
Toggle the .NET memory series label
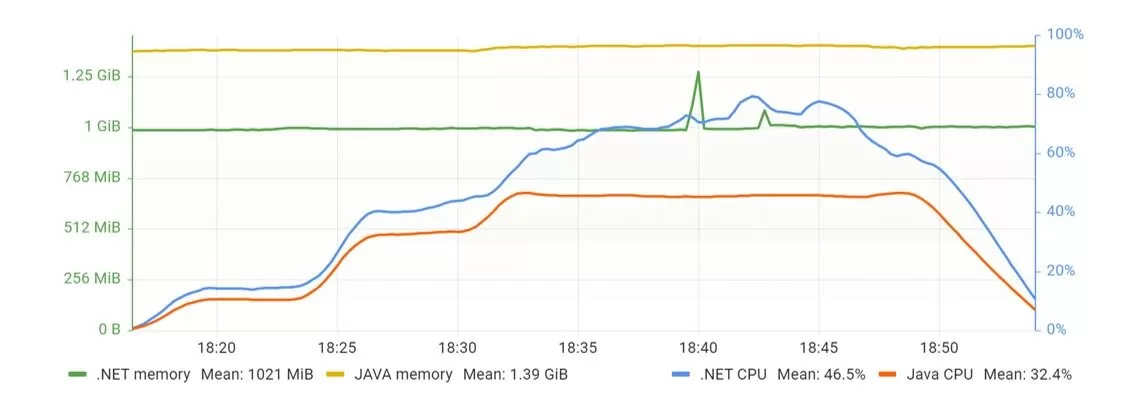(x=141, y=374)
